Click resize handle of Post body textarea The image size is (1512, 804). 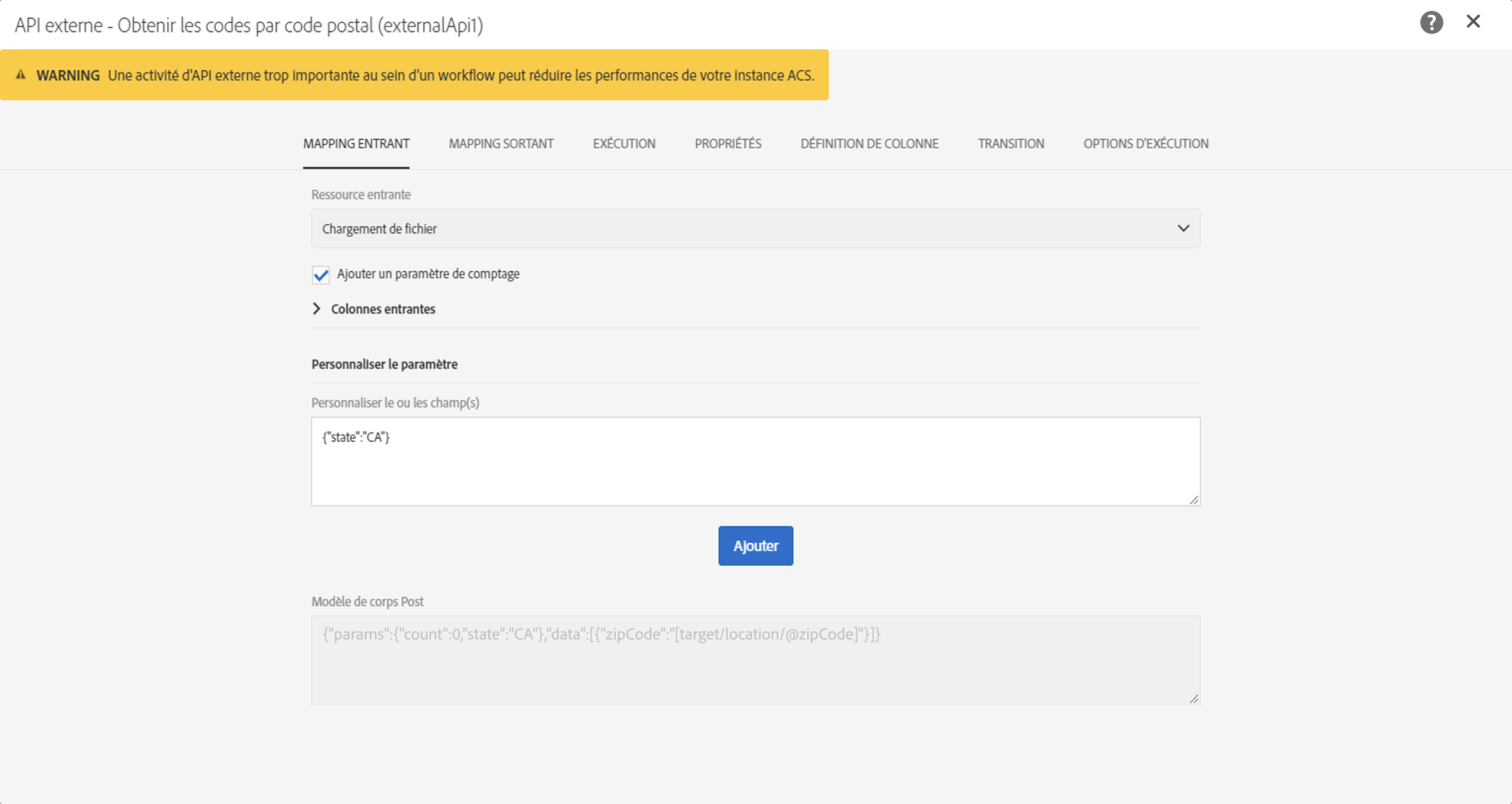[x=1194, y=699]
